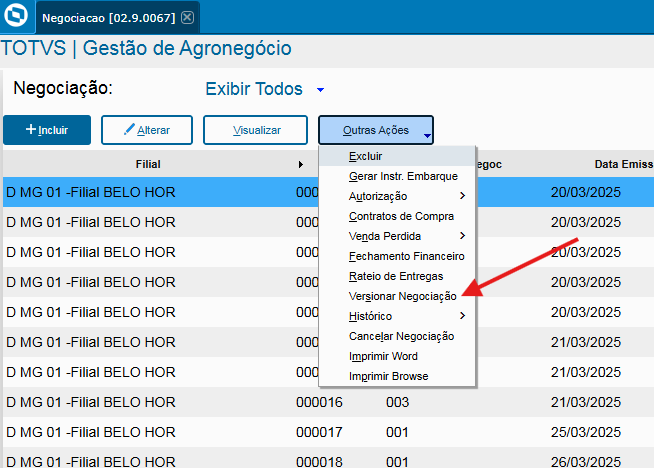Select the row with code 000016
Screen dimensions: 654x468
point(327,402)
